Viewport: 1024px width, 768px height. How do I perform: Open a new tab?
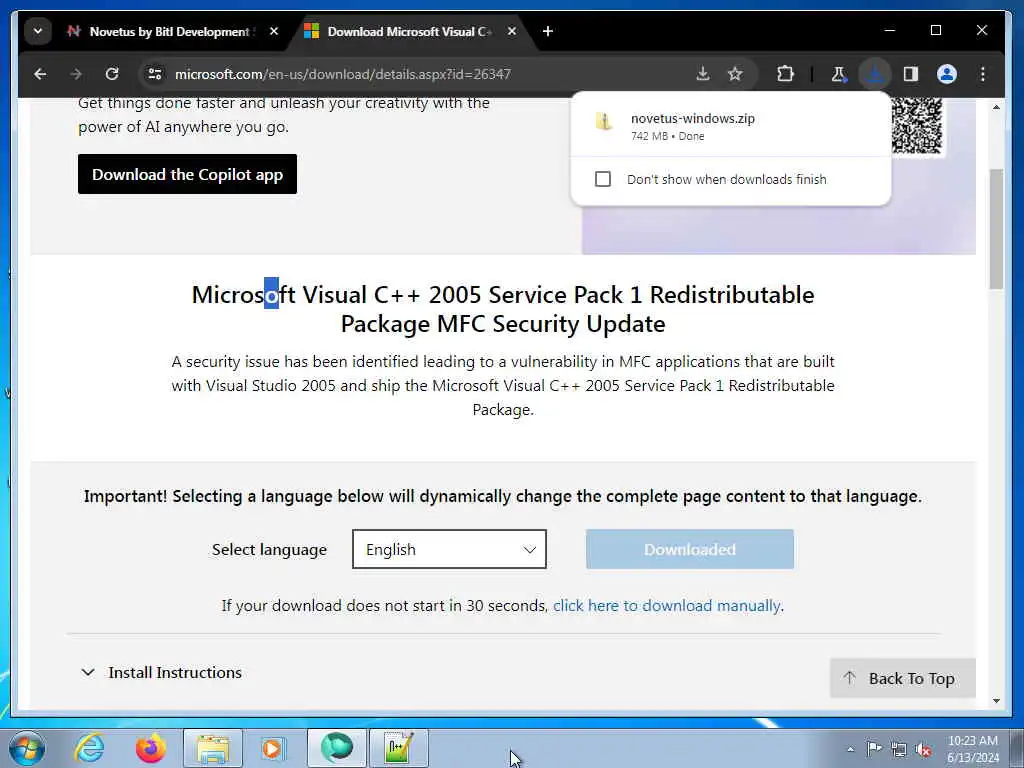[548, 31]
